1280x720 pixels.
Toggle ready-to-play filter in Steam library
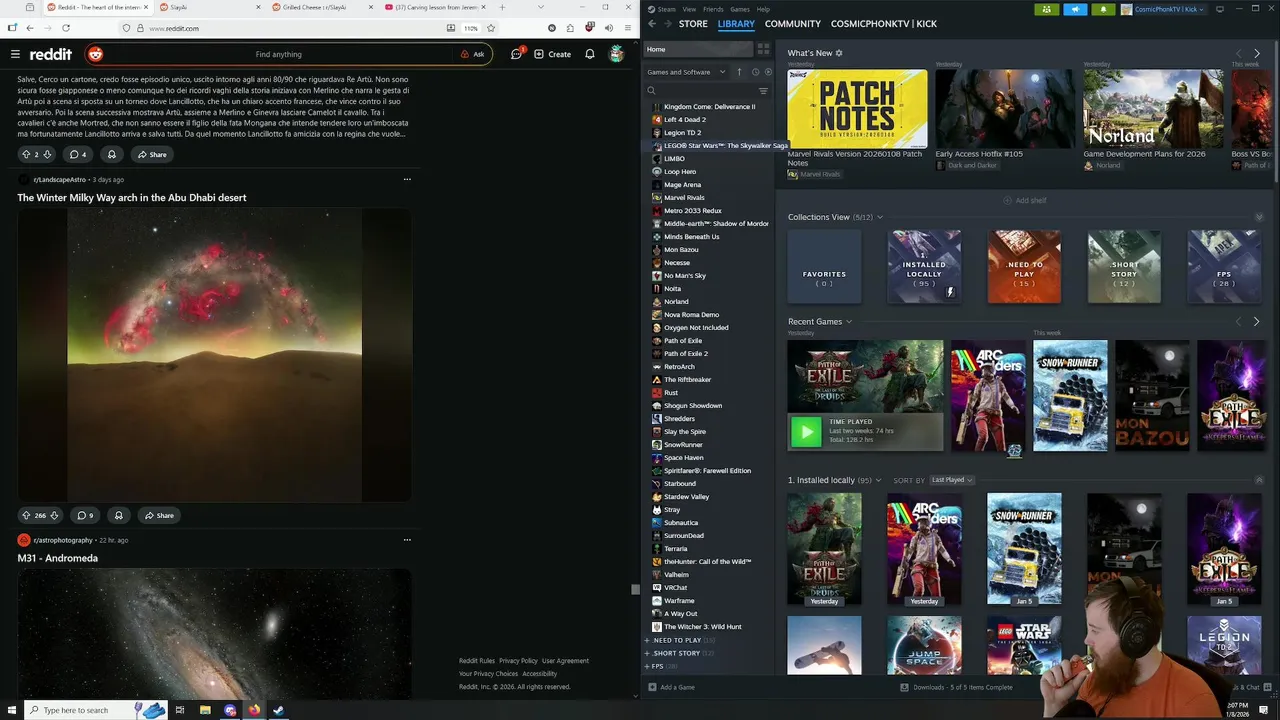(x=767, y=72)
